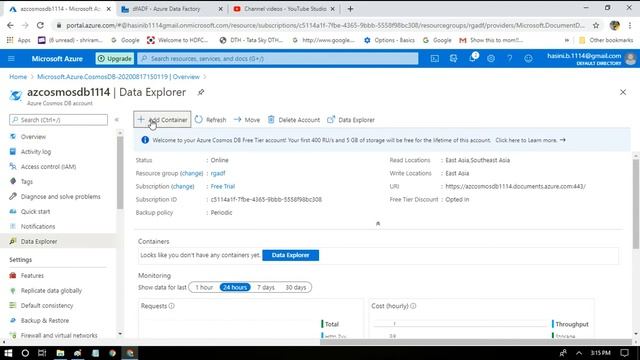Collapse the essentials section chevron
The width and height of the screenshot is (640, 360).
(x=378, y=224)
